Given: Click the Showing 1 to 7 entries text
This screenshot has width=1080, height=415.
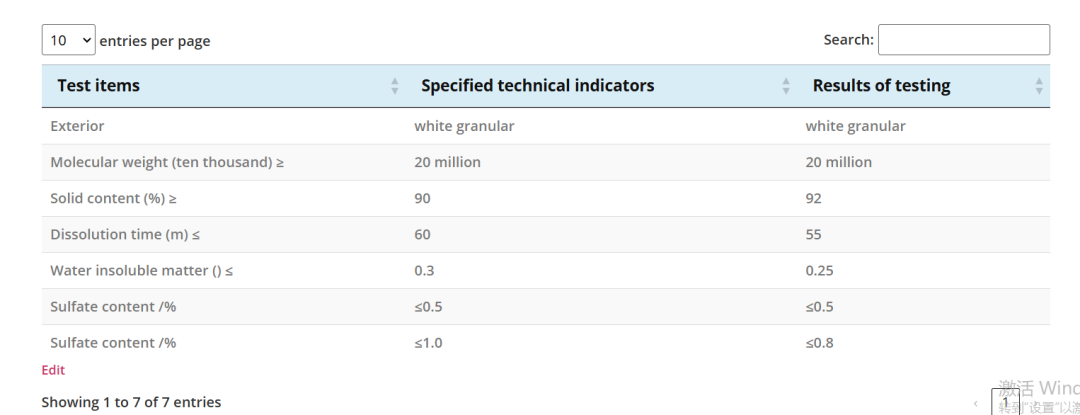Looking at the screenshot, I should [x=131, y=402].
